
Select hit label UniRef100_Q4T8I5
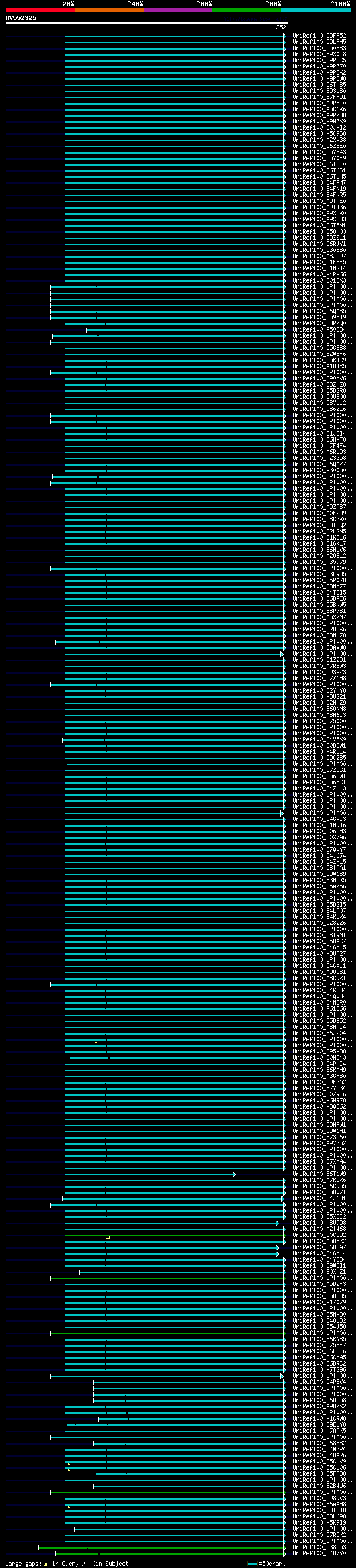click(x=319, y=592)
